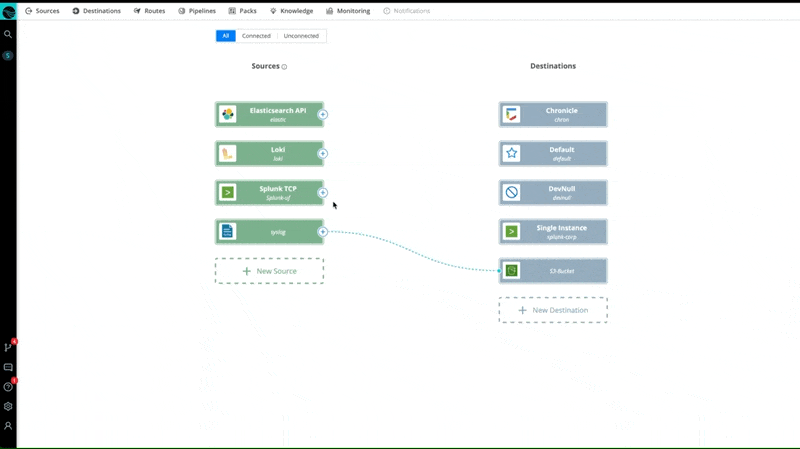Click the New Source button
Viewport: 800px width, 449px height.
[x=269, y=271]
